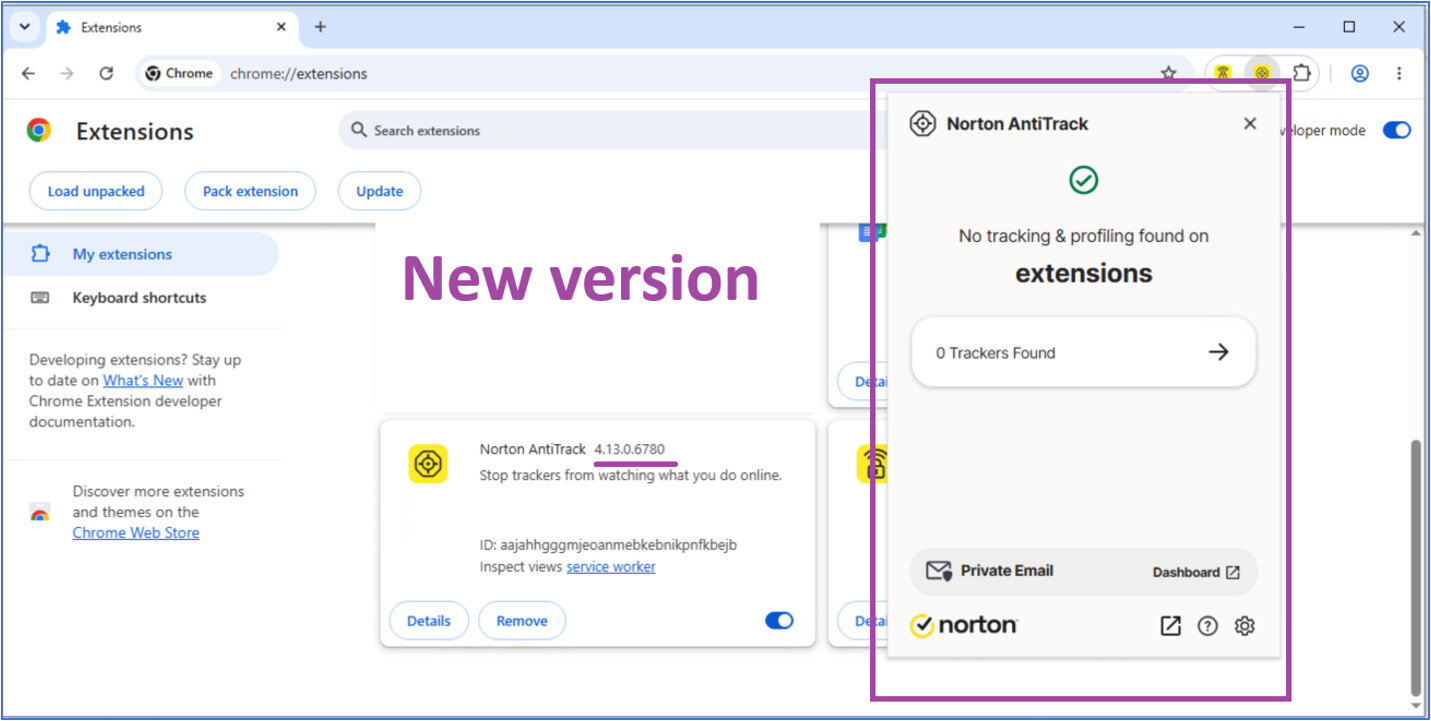Click the forward navigation arrow

tap(67, 73)
